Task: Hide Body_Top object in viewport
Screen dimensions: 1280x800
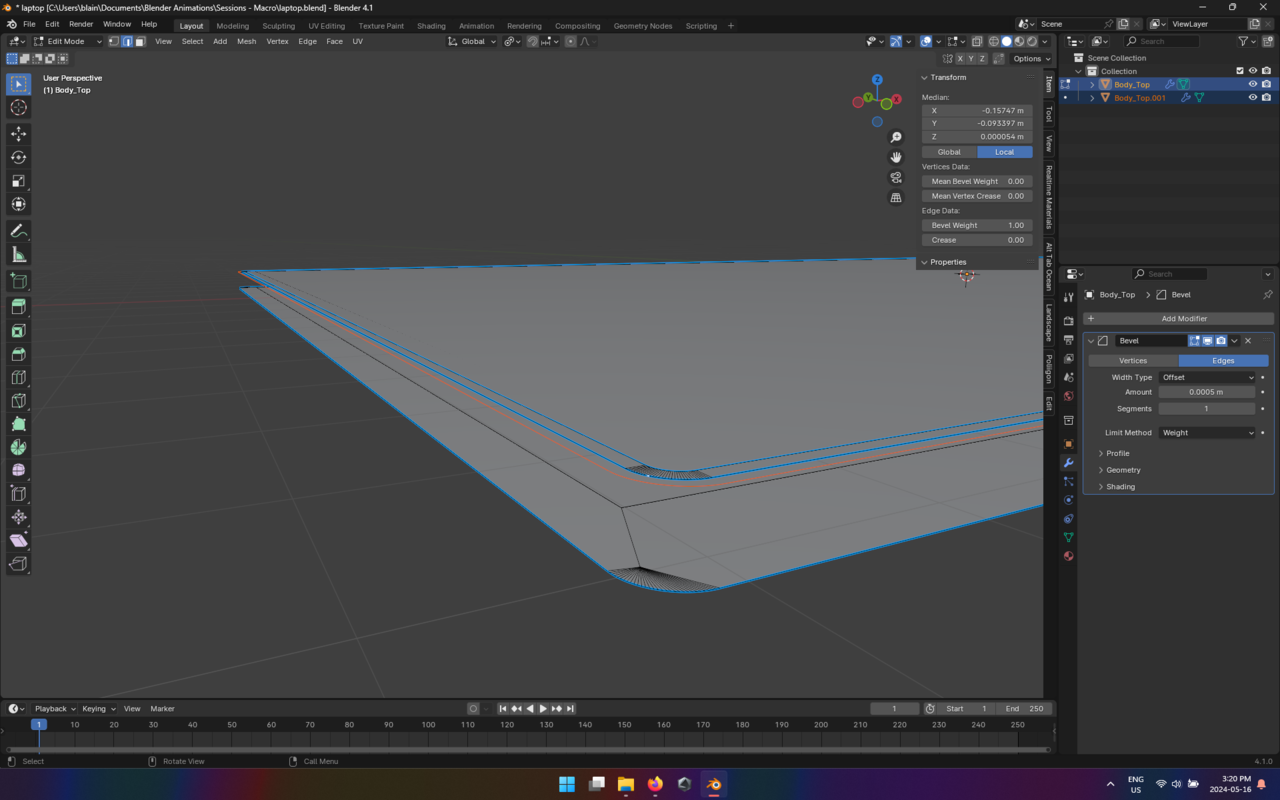Action: tap(1252, 84)
